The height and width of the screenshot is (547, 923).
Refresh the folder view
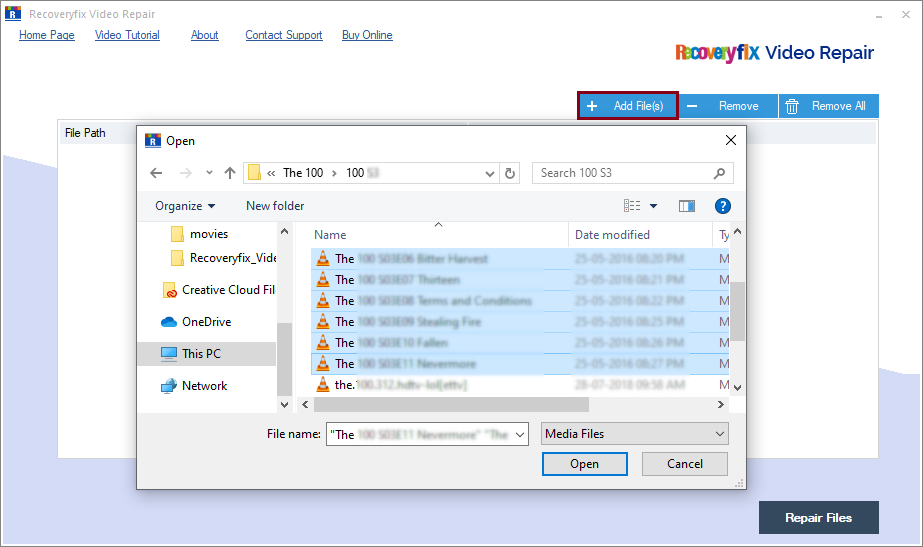coord(510,174)
